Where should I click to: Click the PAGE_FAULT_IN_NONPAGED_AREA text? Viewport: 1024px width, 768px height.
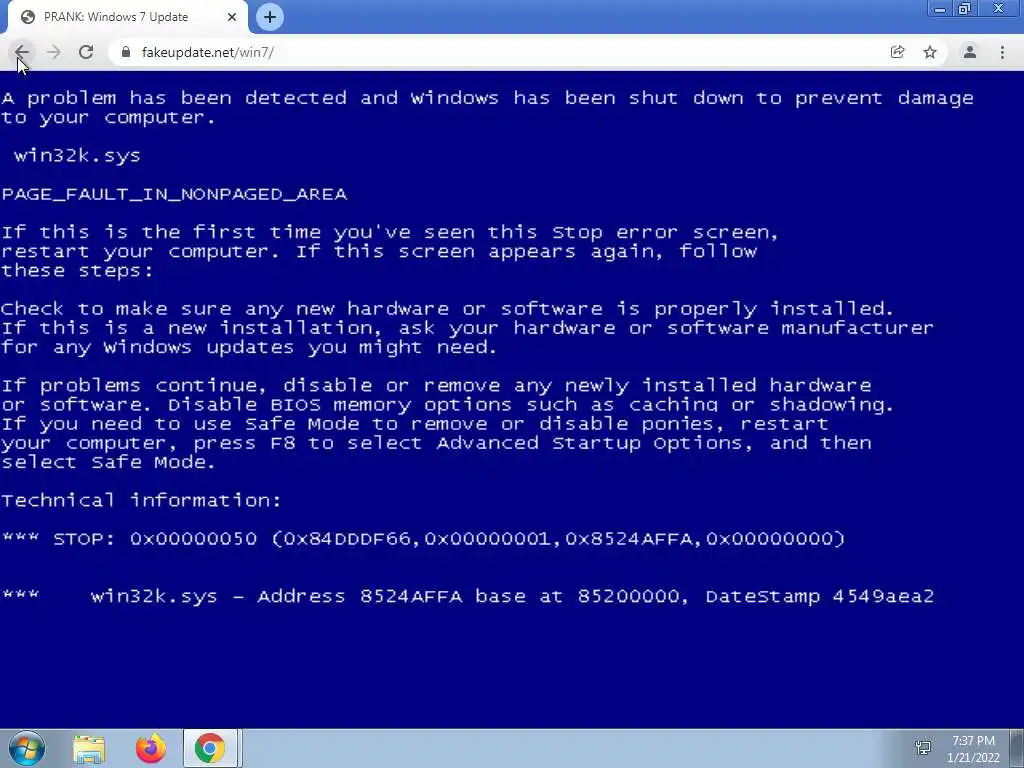[x=174, y=195]
